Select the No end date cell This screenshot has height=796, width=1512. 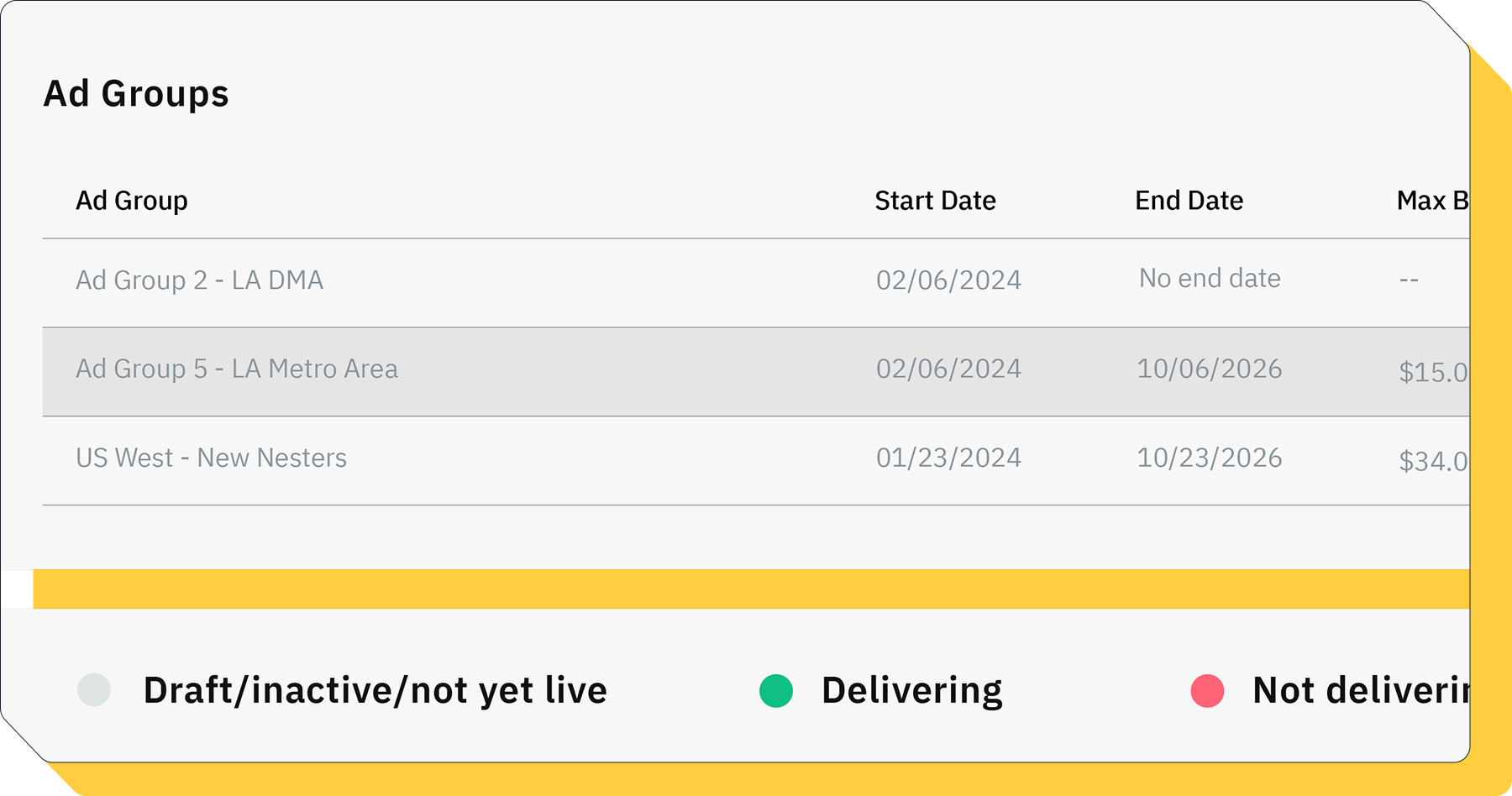pos(1210,278)
